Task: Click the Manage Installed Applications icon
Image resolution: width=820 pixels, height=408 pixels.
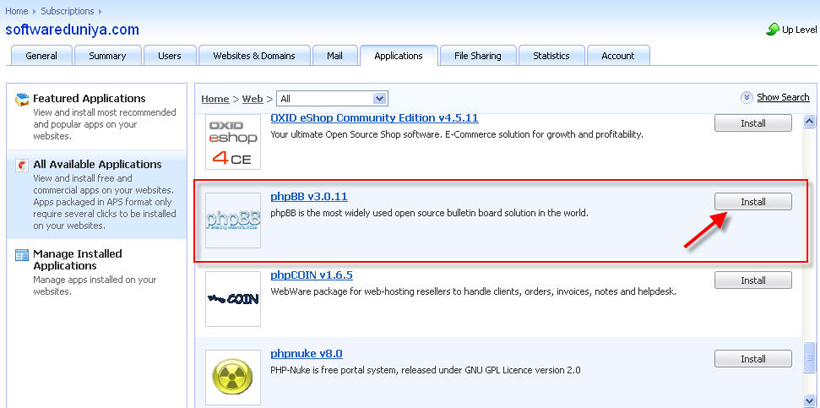Action: pos(22,255)
